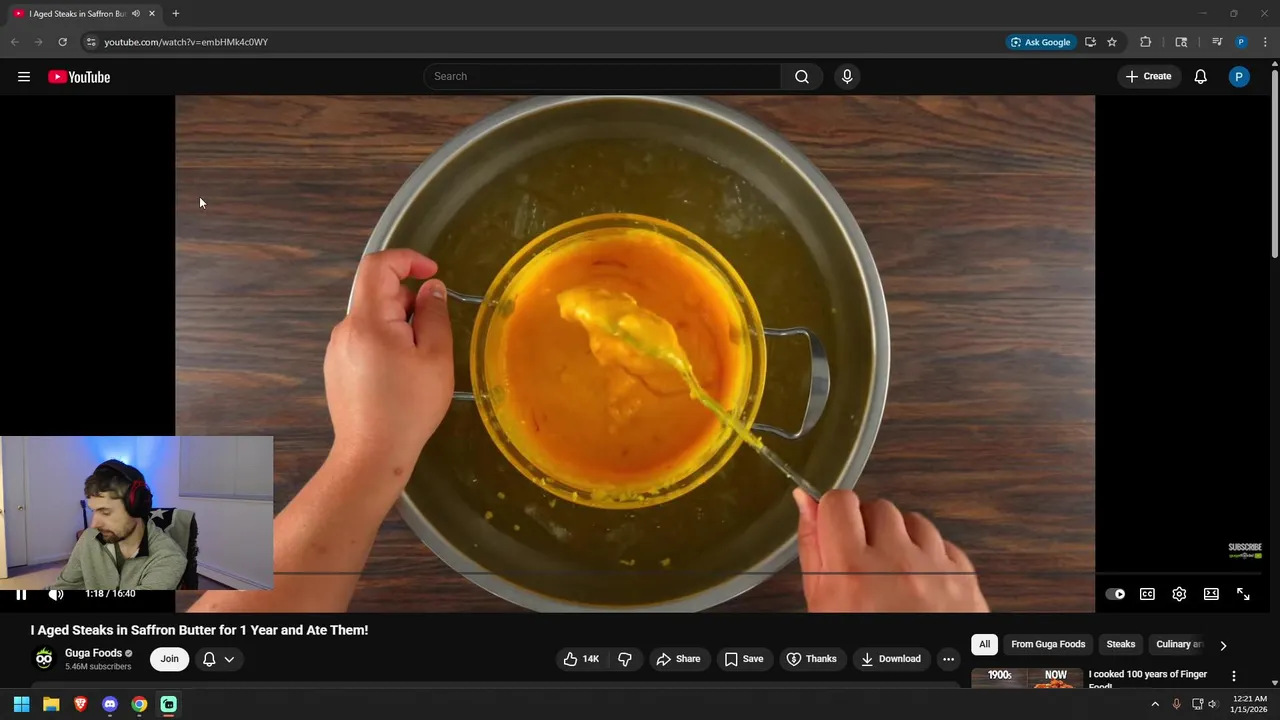Open Chrome profile avatar
Image resolution: width=1280 pixels, height=720 pixels.
1241,42
